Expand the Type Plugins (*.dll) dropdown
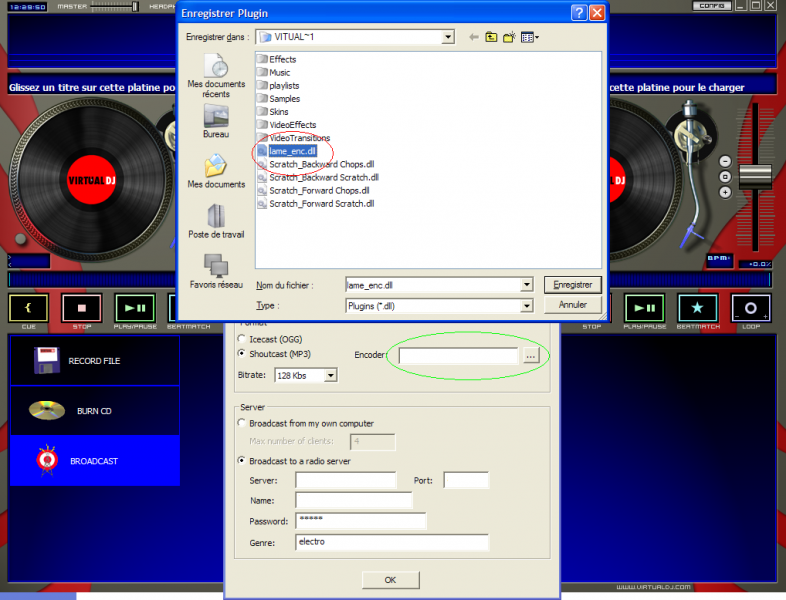The height and width of the screenshot is (600, 786). pyautogui.click(x=527, y=305)
